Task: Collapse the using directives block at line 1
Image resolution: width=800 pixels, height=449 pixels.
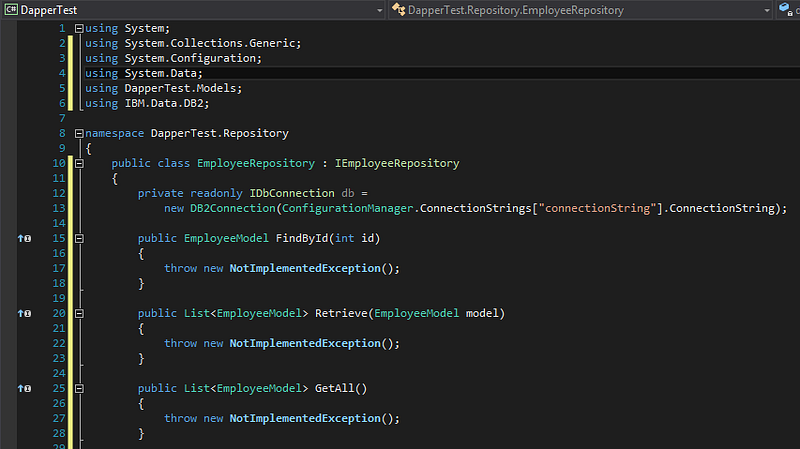Action: [x=79, y=29]
